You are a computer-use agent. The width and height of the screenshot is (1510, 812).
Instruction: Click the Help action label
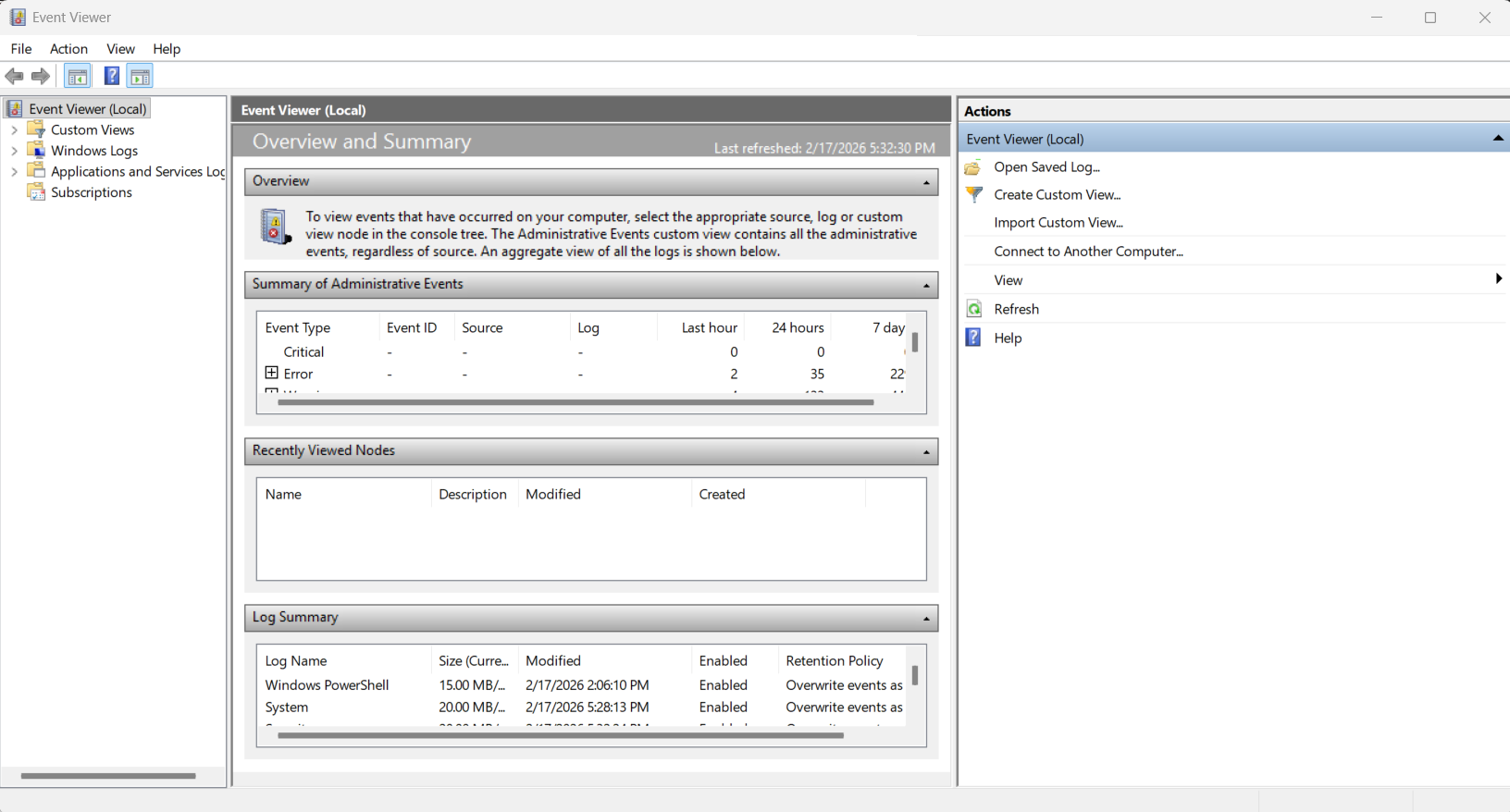click(x=1008, y=338)
